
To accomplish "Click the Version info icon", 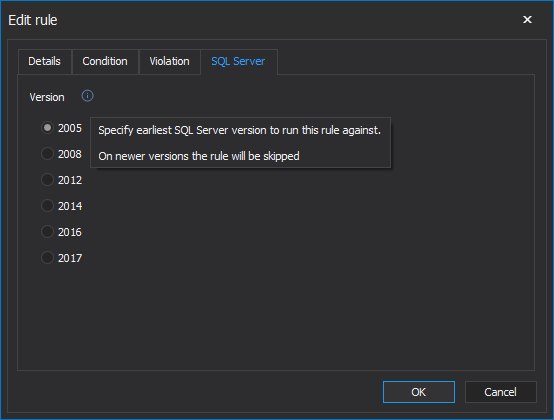I will [87, 96].
